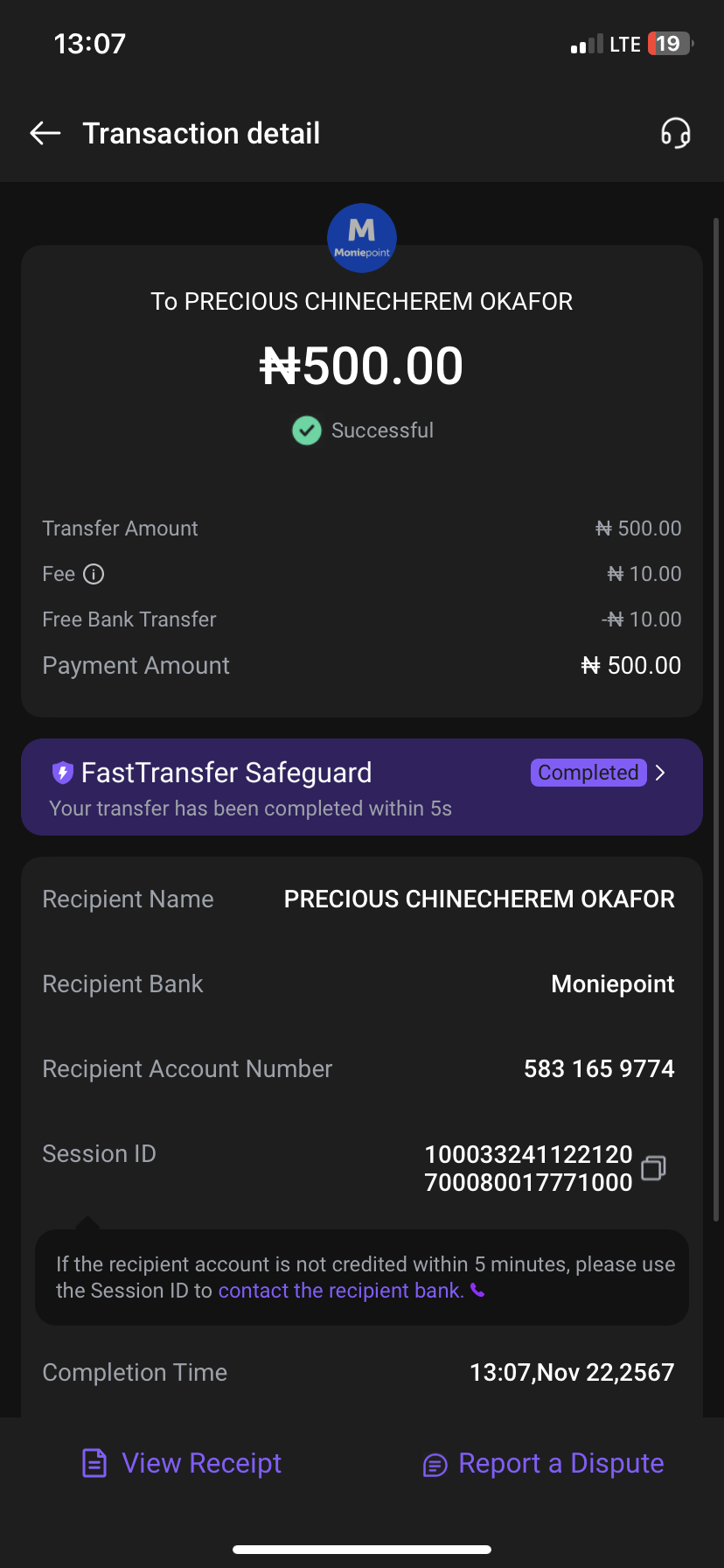This screenshot has height=1568, width=724.
Task: Tap the recipient account number 583 165 9774
Action: pyautogui.click(x=599, y=1068)
